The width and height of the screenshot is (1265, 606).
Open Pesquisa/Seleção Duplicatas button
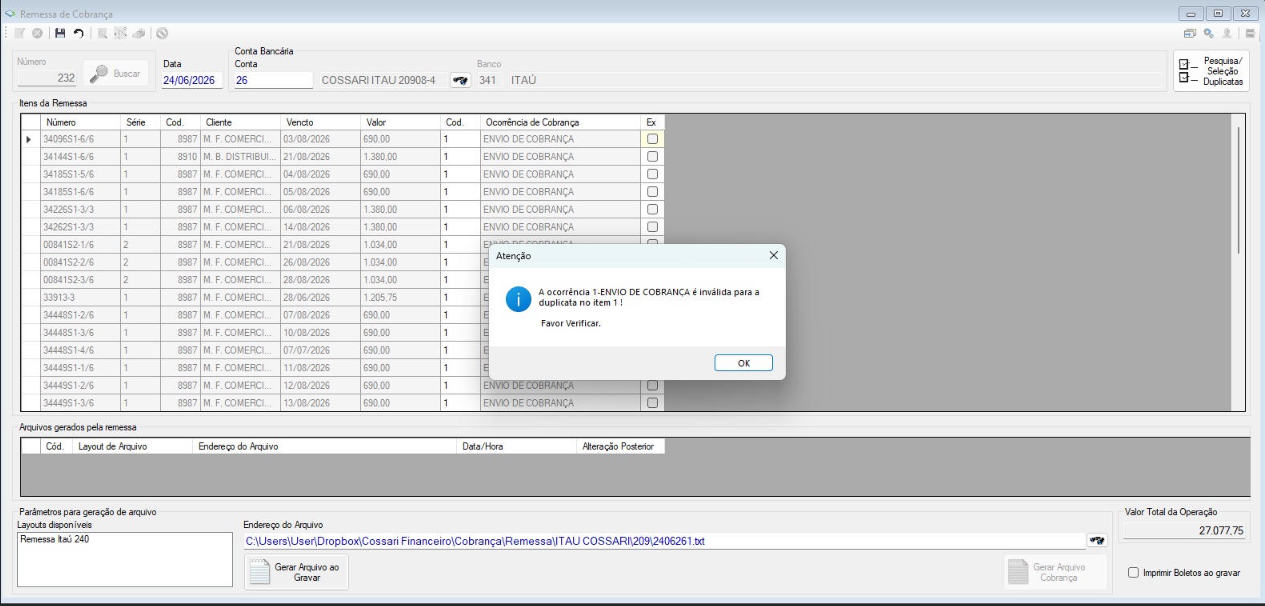tap(1211, 72)
